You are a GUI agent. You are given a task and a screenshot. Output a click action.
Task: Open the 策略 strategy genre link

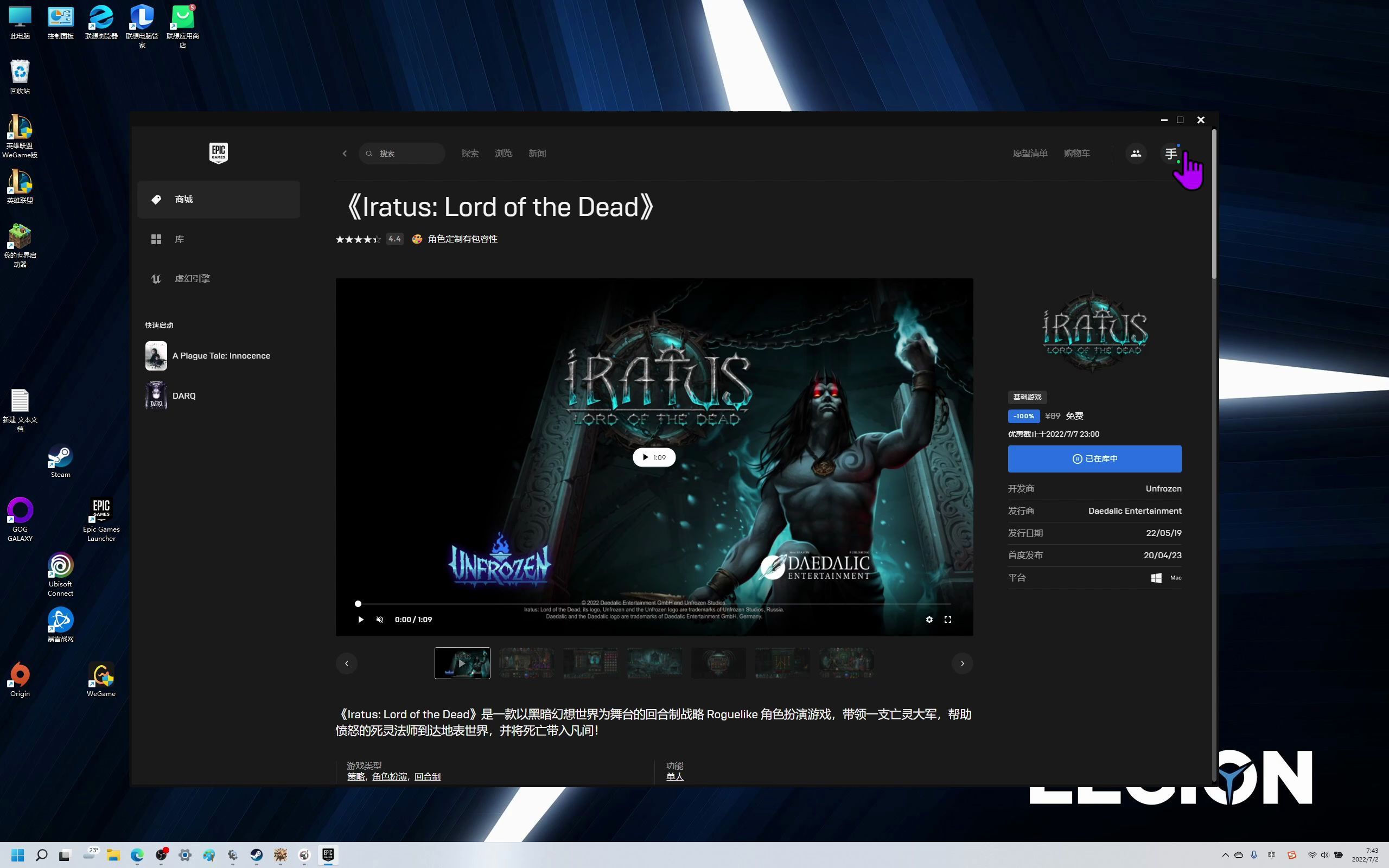click(356, 777)
